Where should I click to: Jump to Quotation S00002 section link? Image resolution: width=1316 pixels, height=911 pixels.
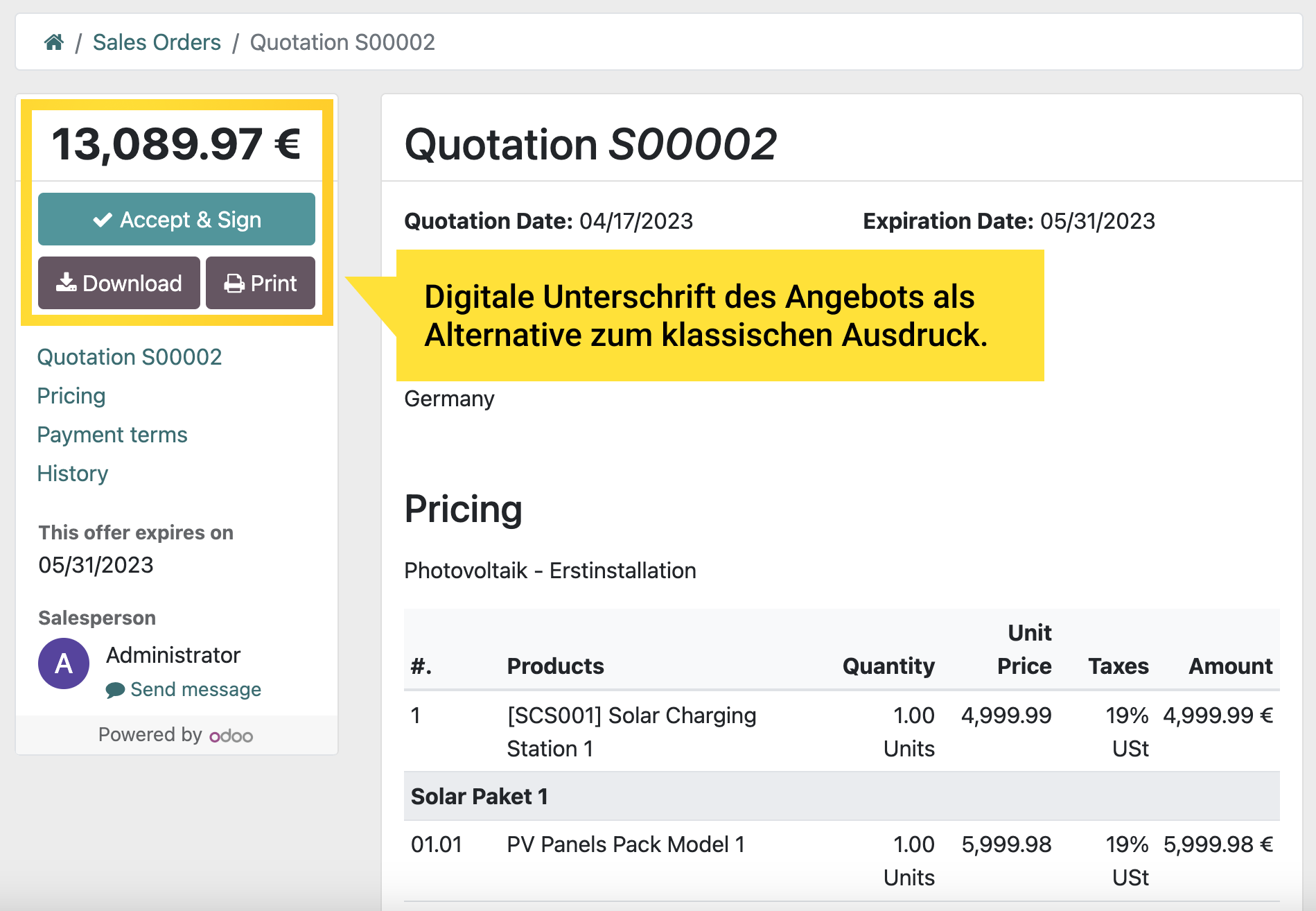point(130,357)
